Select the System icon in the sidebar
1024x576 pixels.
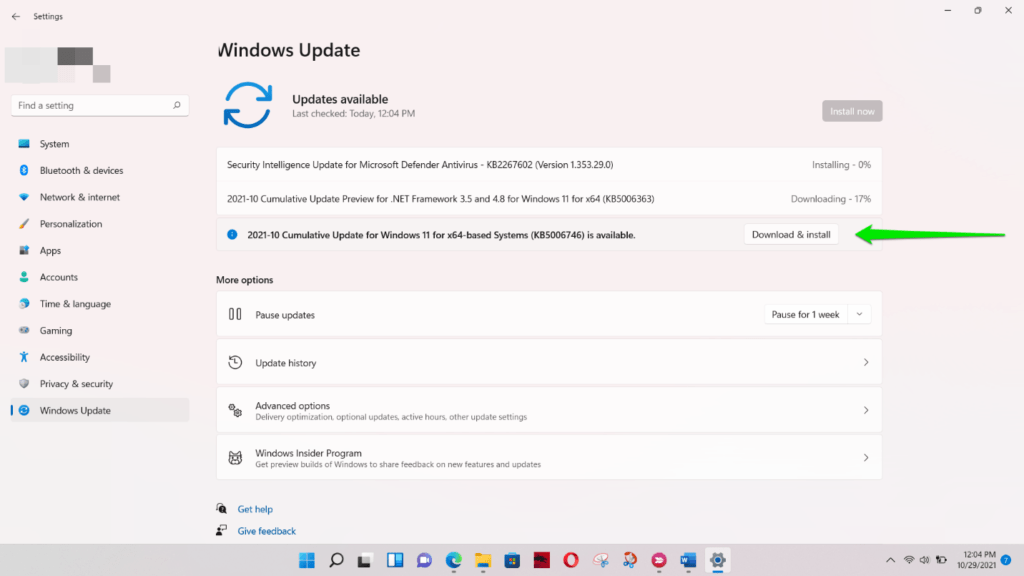tap(23, 143)
